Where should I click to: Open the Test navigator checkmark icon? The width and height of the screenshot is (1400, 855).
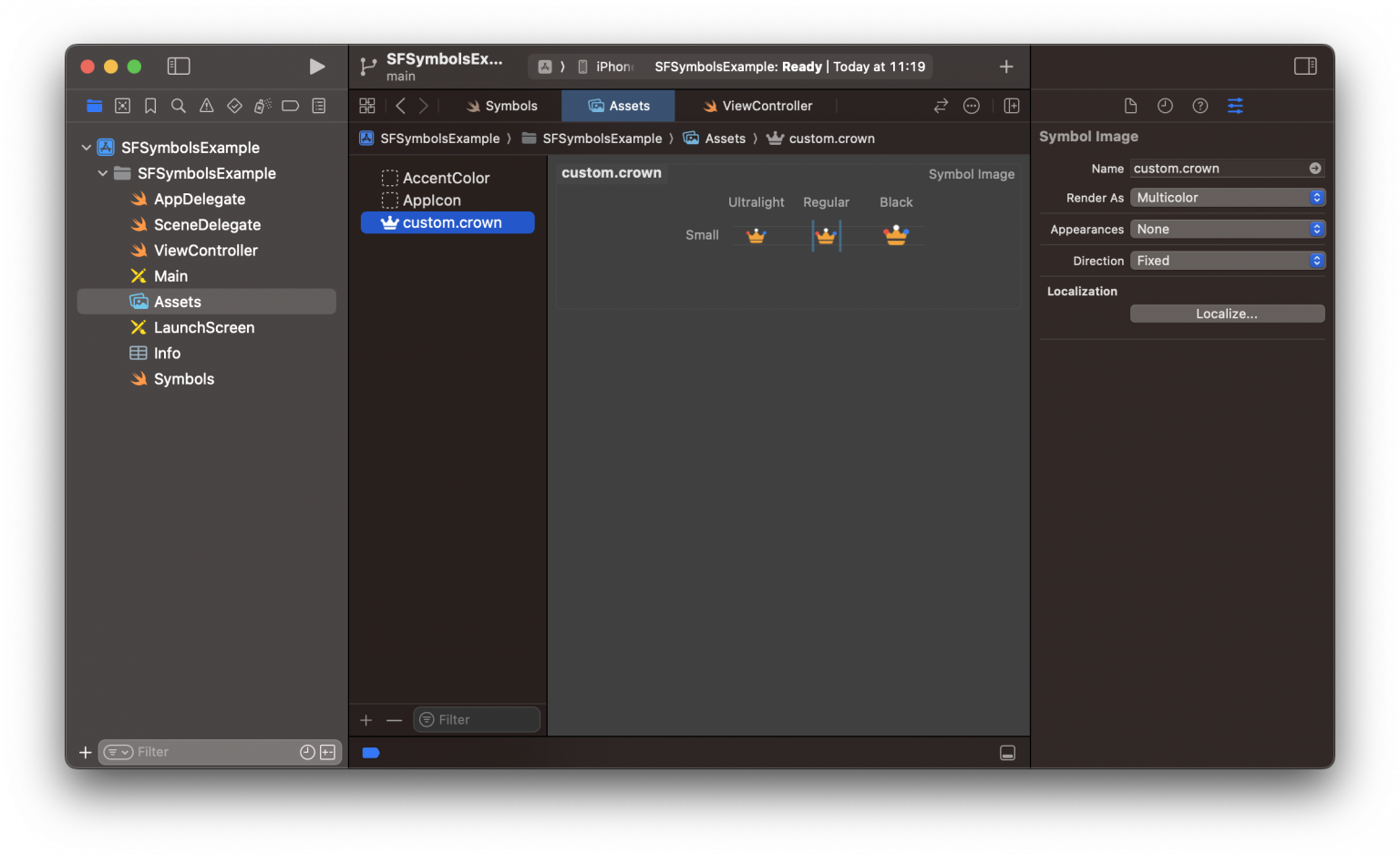(234, 105)
